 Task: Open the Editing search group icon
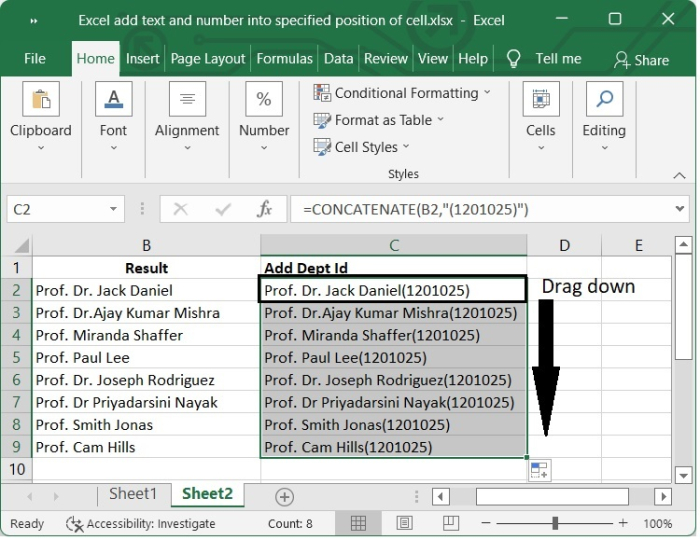point(604,99)
